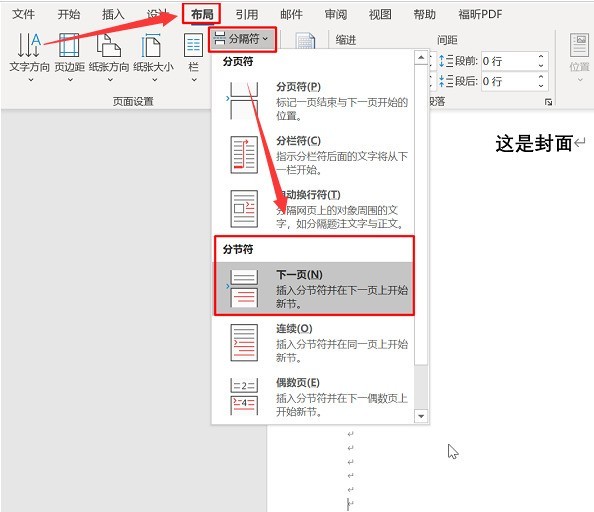This screenshot has height=512, width=594.
Task: Expand the 纸张大小 dropdown chevron
Action: tap(154, 80)
